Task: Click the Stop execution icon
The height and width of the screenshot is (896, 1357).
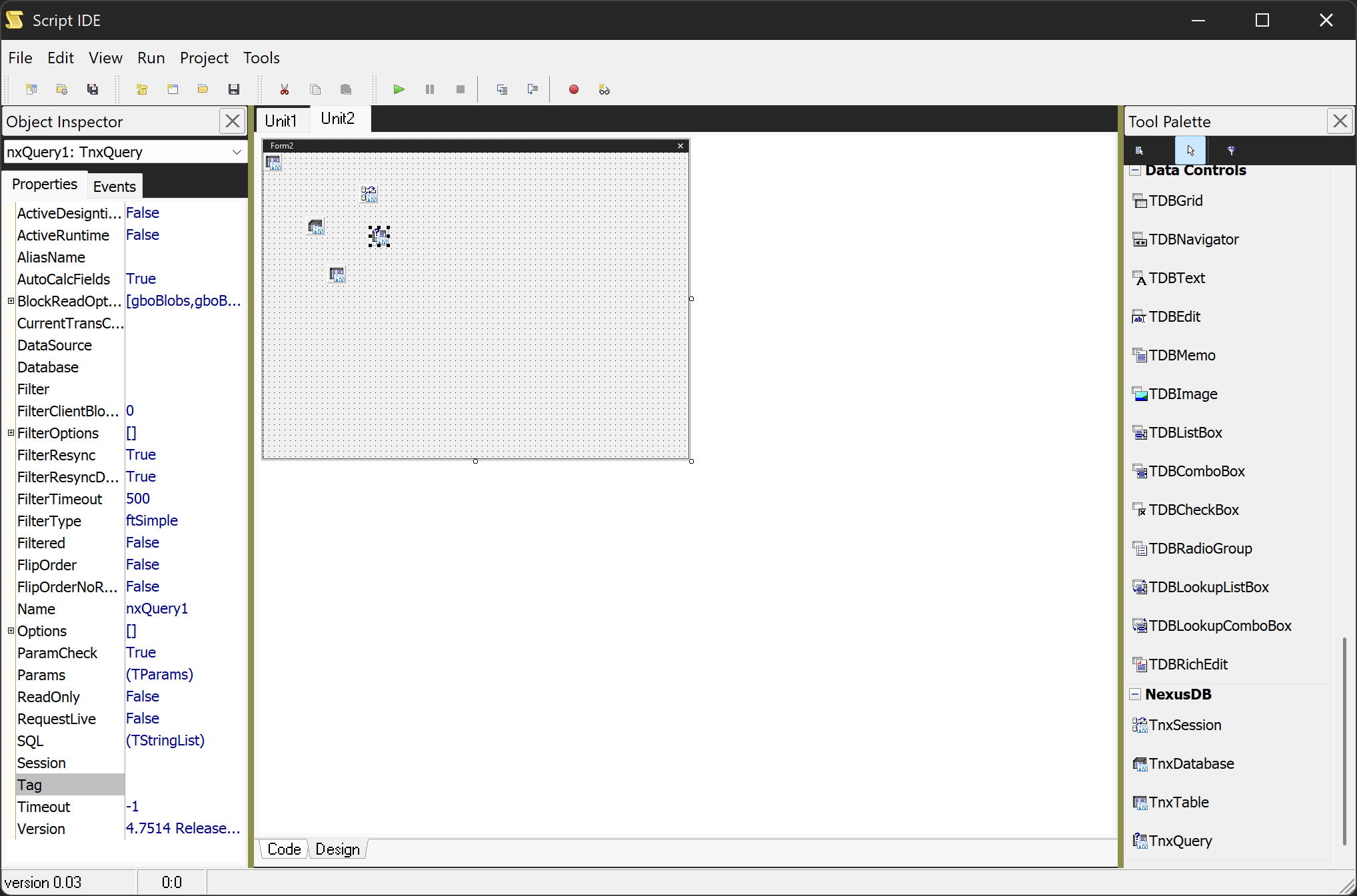Action: click(461, 89)
